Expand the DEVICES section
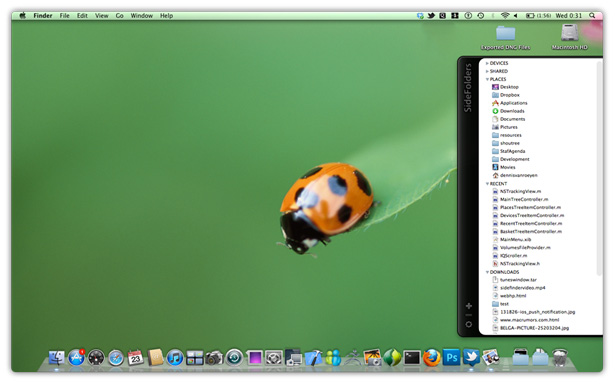Image resolution: width=615 pixels, height=387 pixels. [487, 63]
